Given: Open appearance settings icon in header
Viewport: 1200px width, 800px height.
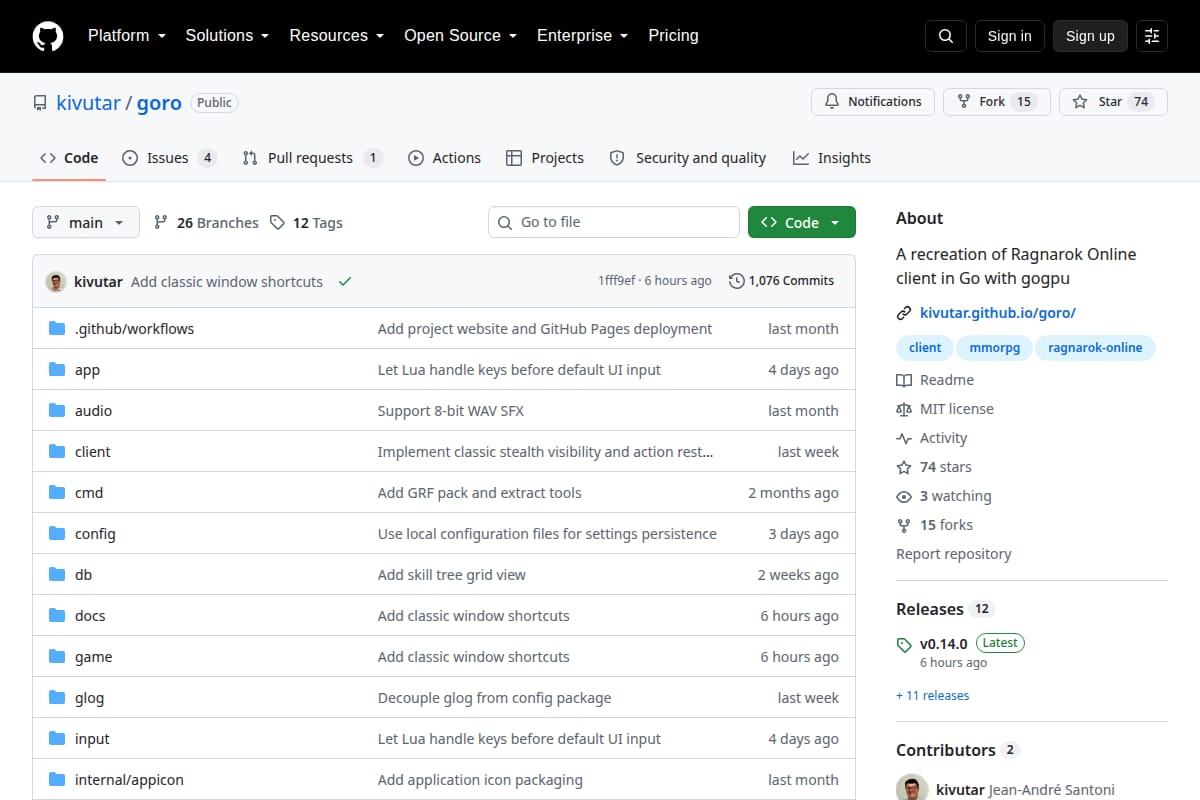Looking at the screenshot, I should [x=1152, y=36].
